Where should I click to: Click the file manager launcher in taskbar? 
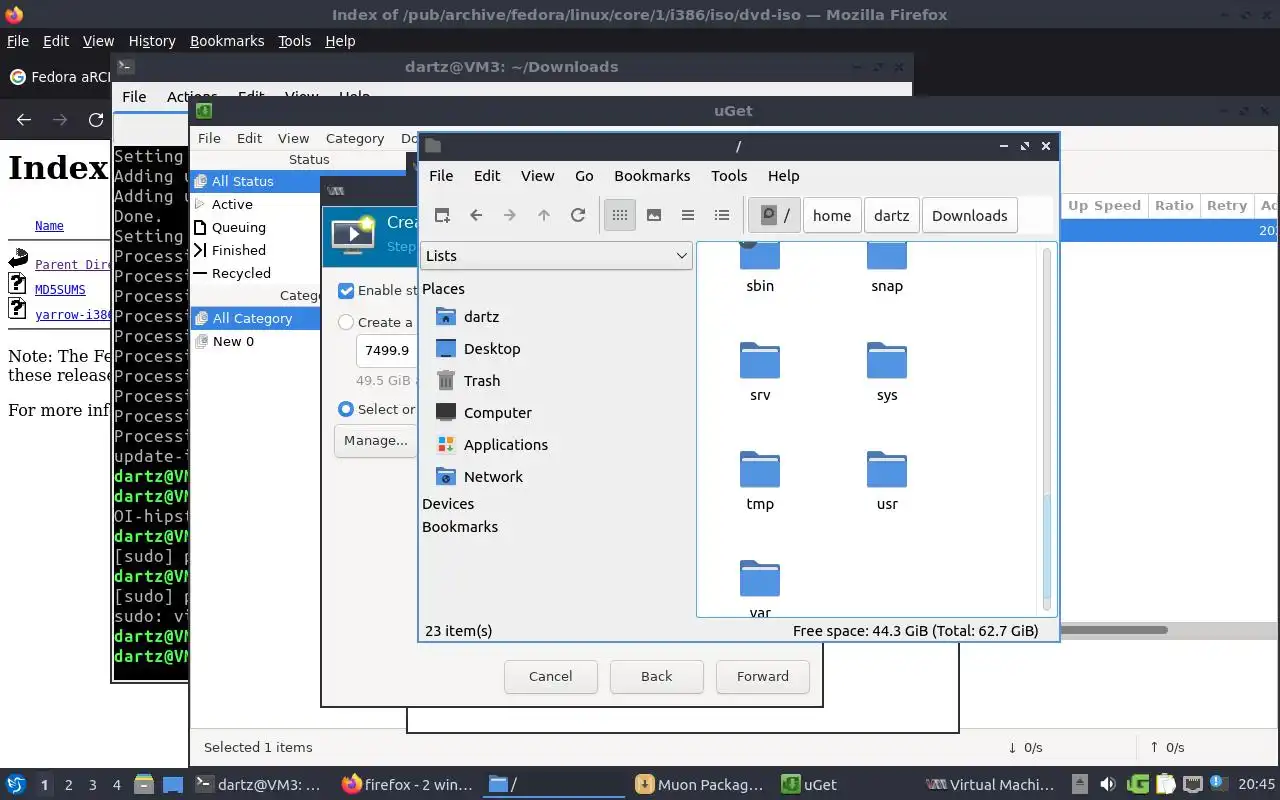[144, 785]
